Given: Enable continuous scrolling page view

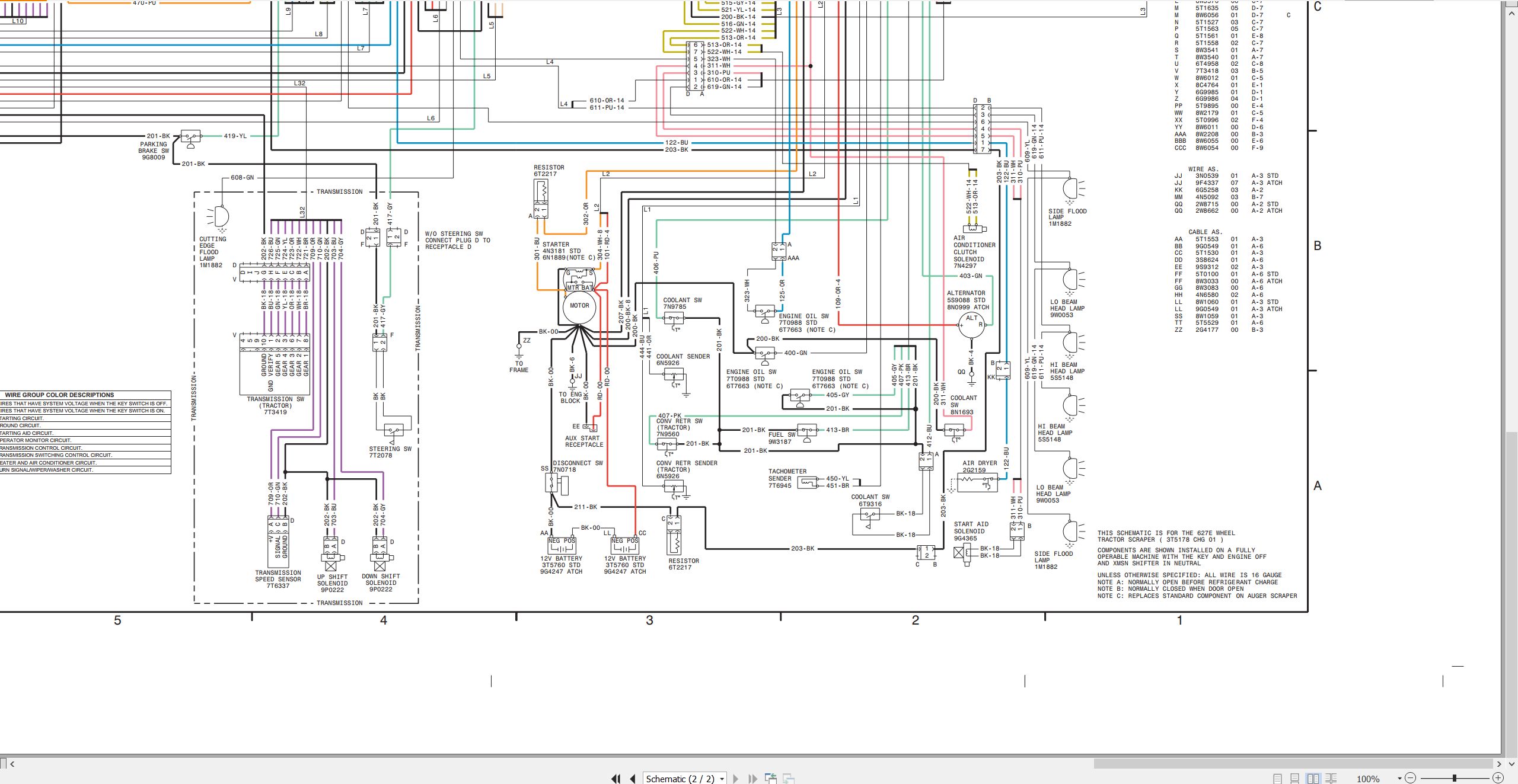Looking at the screenshot, I should pos(1295,779).
